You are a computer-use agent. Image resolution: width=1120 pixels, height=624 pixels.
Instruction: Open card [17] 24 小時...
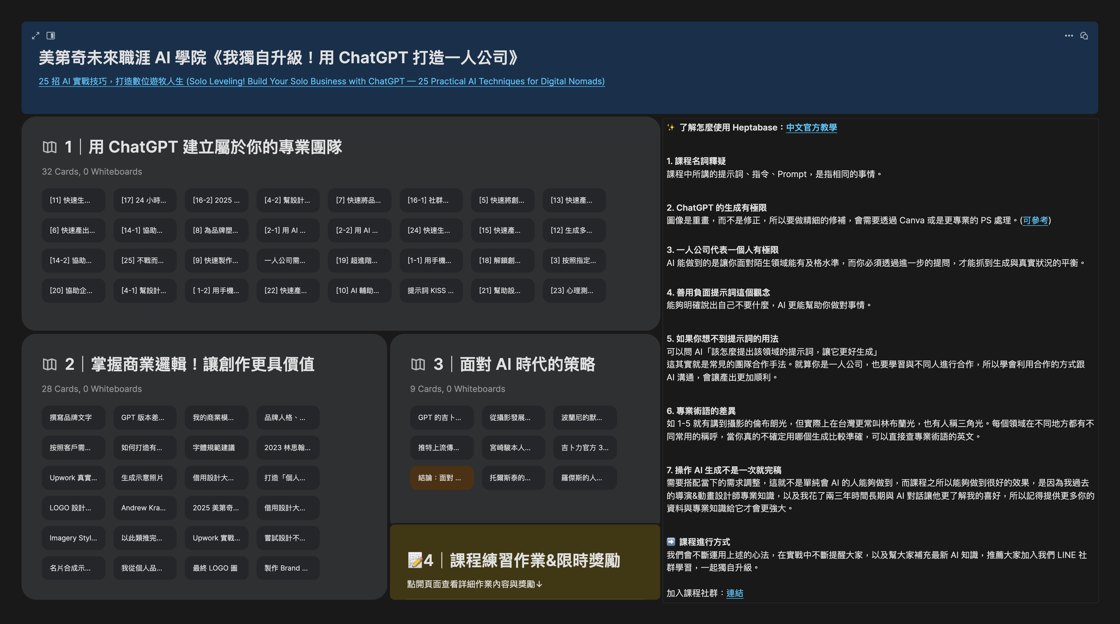coord(144,201)
